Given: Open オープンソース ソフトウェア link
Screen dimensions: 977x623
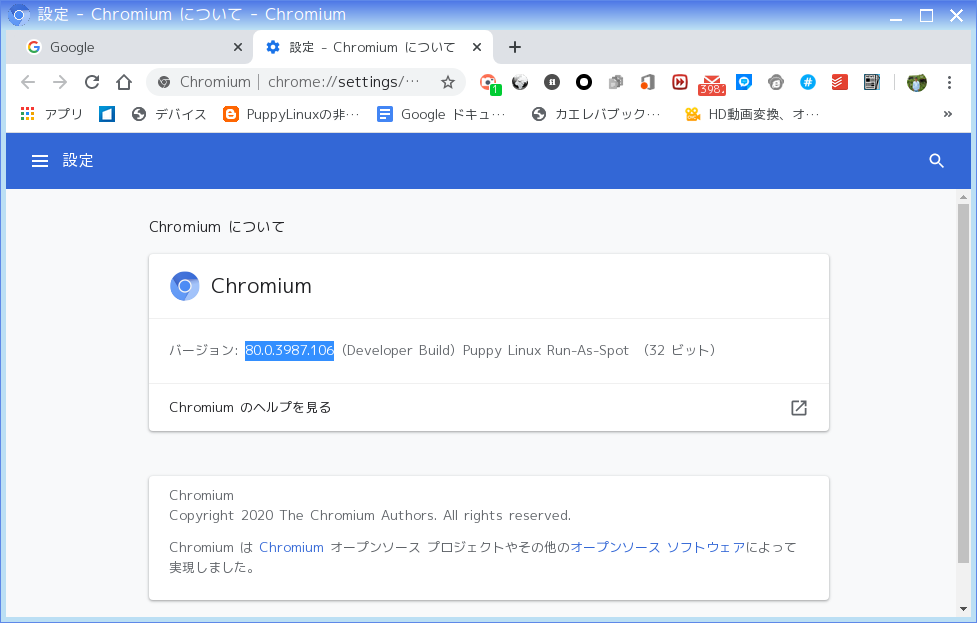Looking at the screenshot, I should point(658,547).
